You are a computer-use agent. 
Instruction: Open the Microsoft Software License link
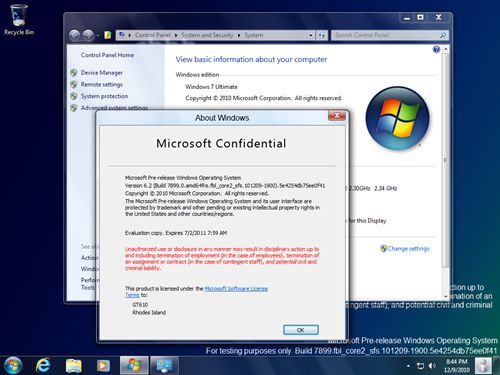236,289
